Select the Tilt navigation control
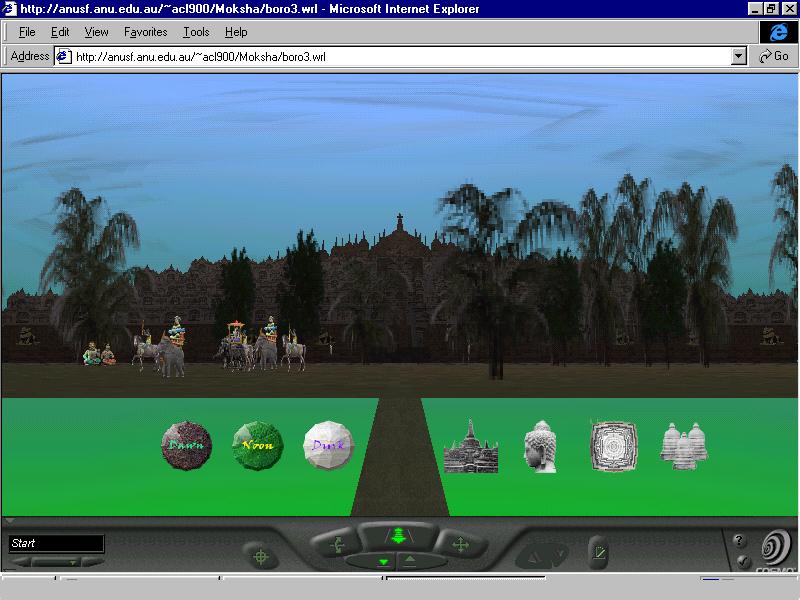 click(335, 544)
